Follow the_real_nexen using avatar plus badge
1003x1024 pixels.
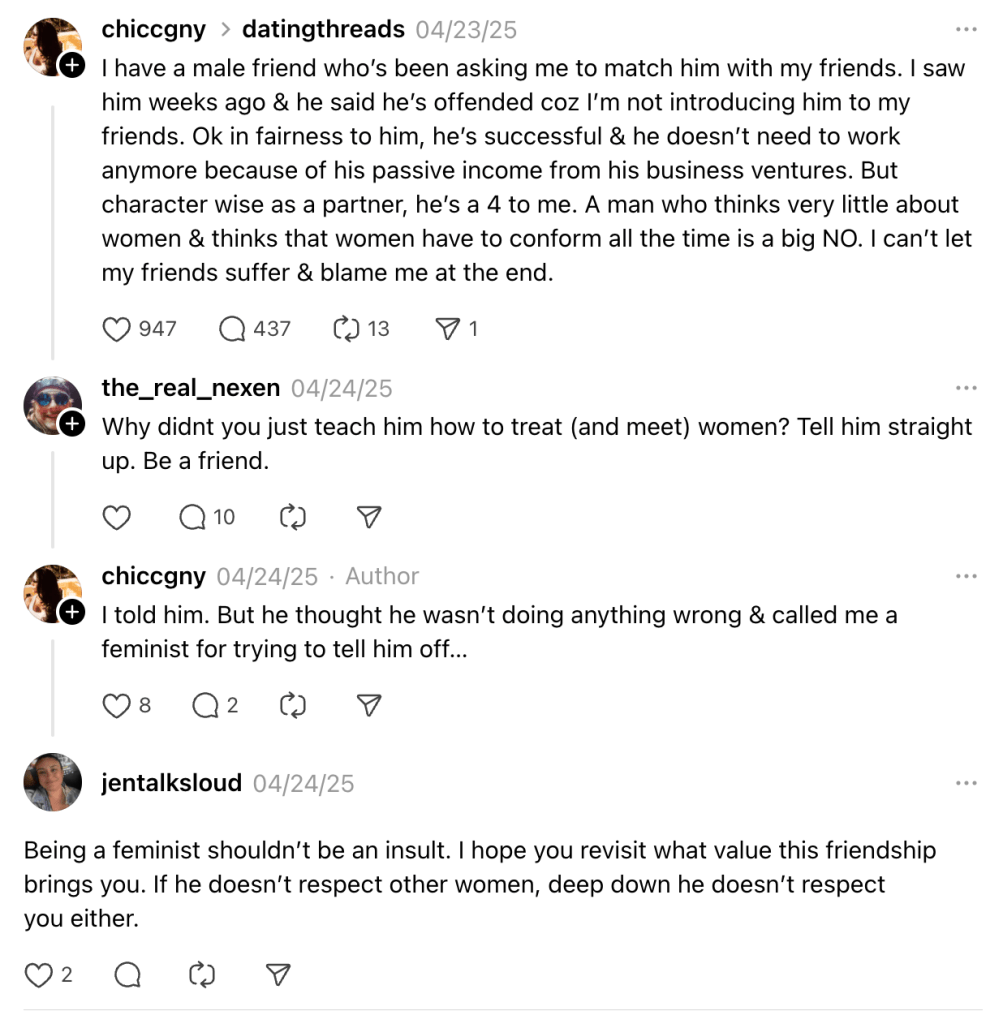point(72,424)
